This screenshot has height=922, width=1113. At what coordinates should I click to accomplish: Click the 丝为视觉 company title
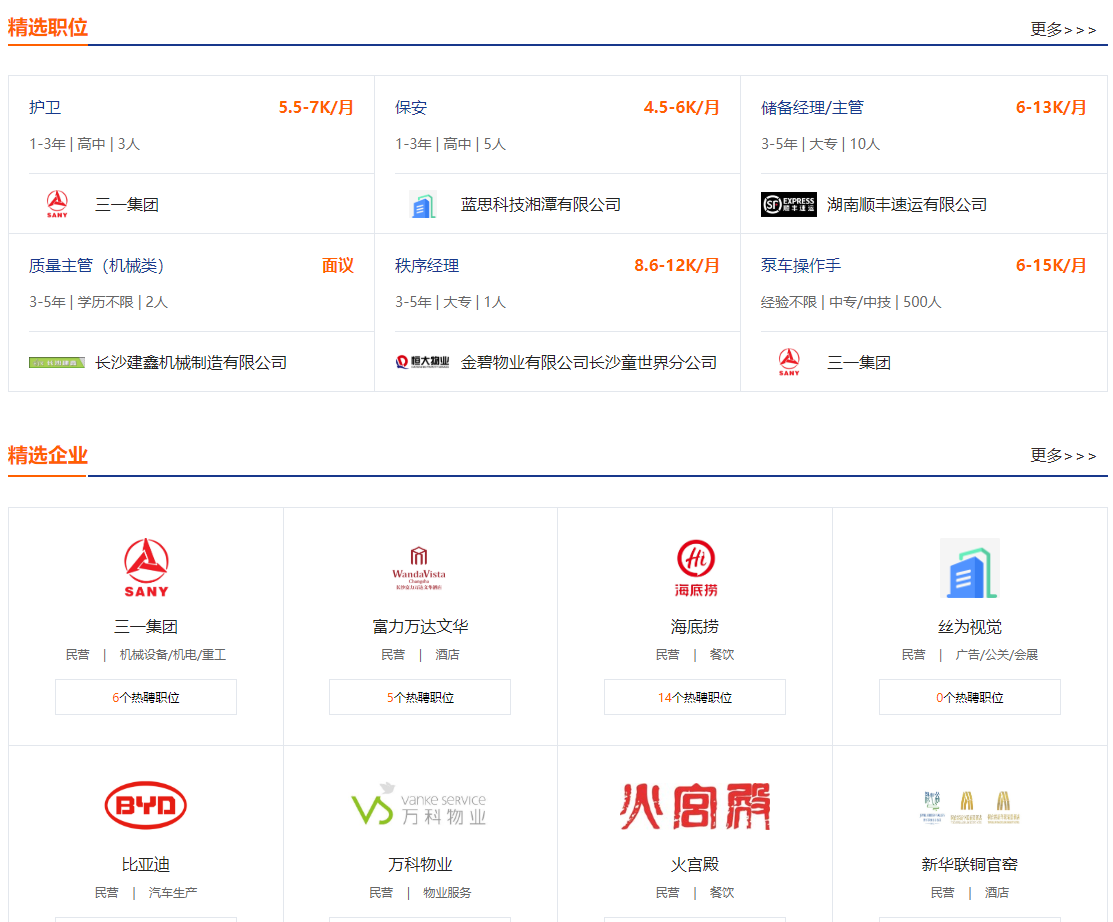(x=970, y=627)
